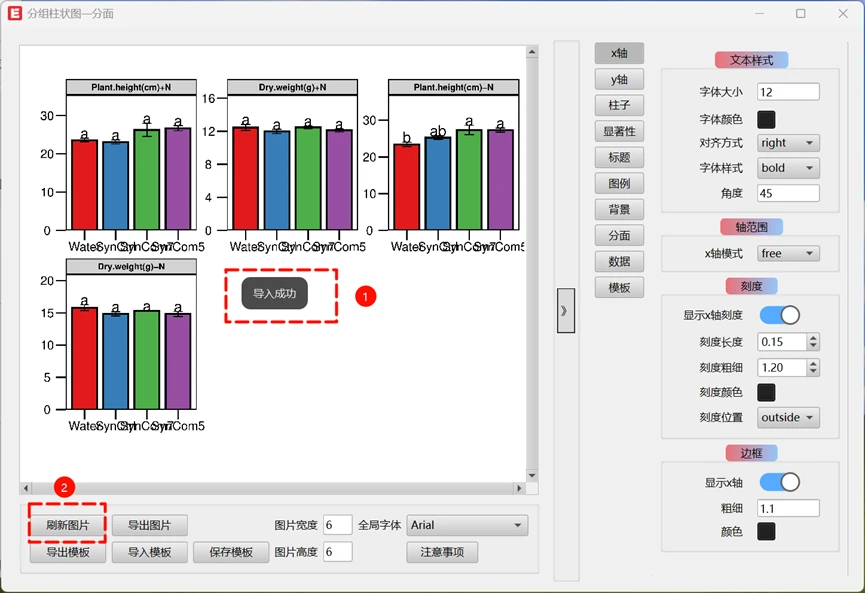Select the 标题 tab

(619, 157)
